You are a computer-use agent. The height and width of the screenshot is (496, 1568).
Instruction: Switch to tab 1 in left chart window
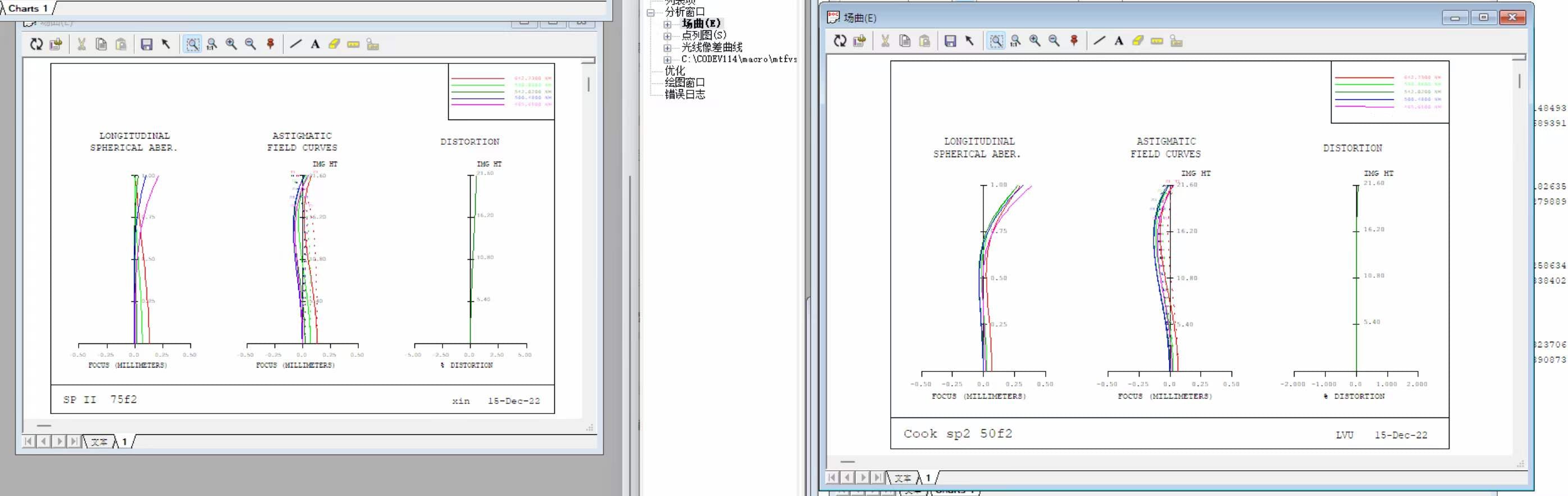tap(124, 442)
